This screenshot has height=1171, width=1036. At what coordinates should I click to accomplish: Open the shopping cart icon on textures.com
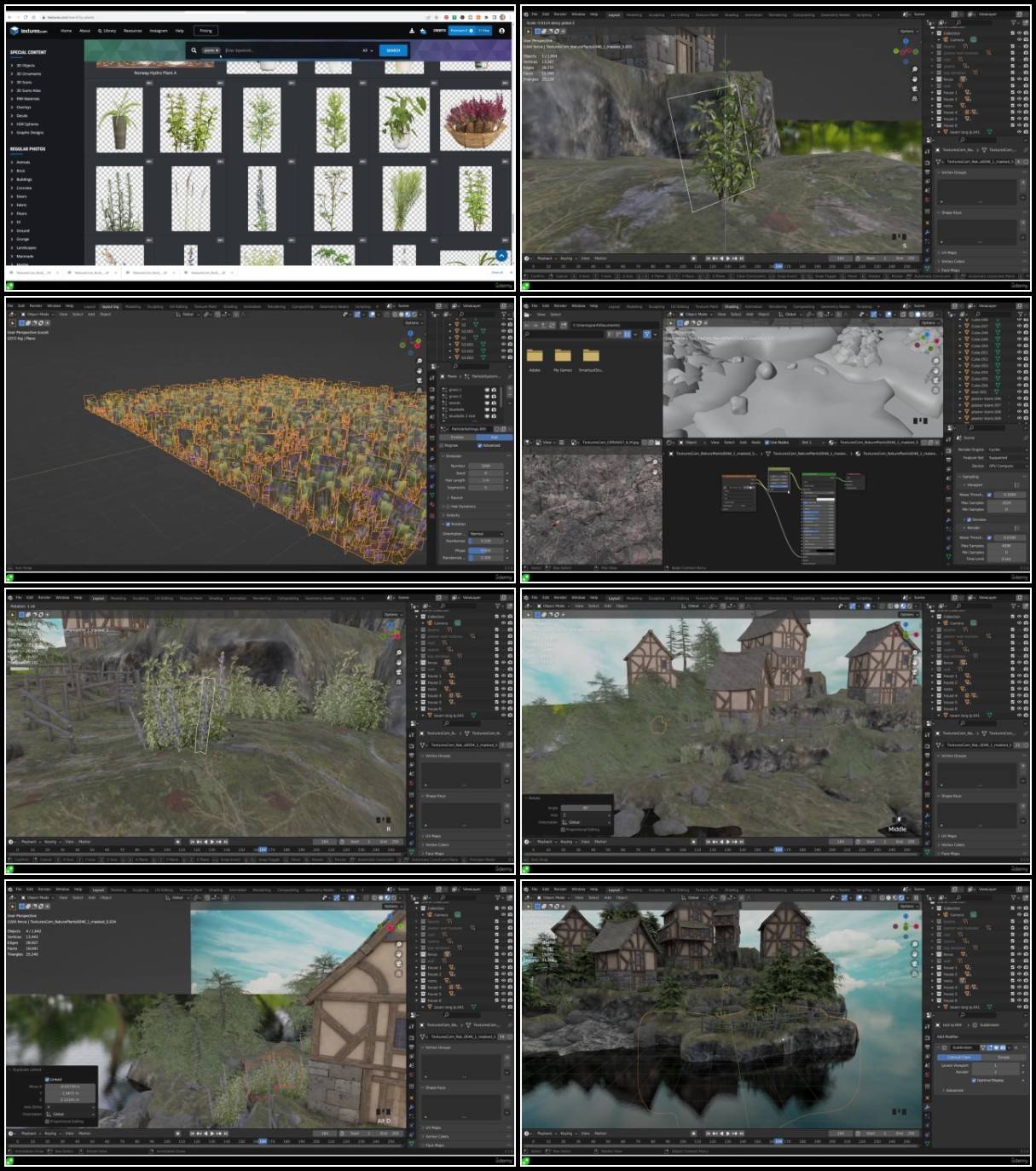(423, 31)
